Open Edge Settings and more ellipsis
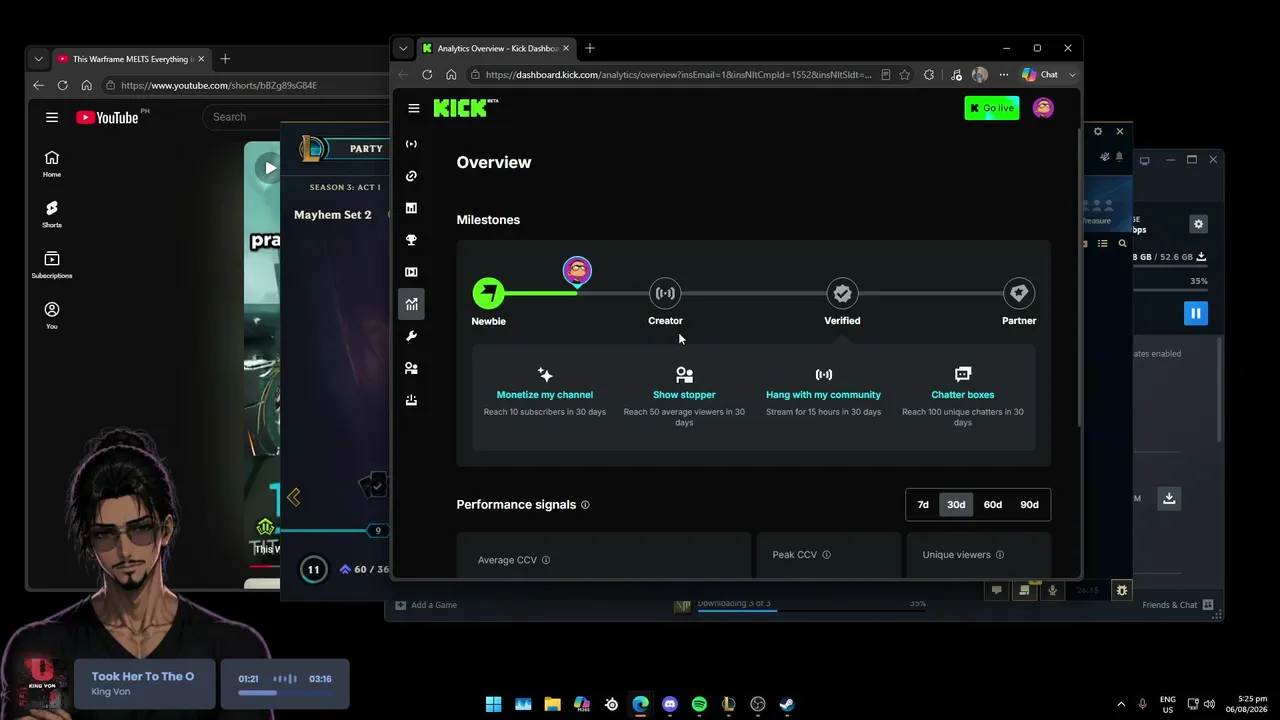The image size is (1280, 720). (x=1004, y=75)
